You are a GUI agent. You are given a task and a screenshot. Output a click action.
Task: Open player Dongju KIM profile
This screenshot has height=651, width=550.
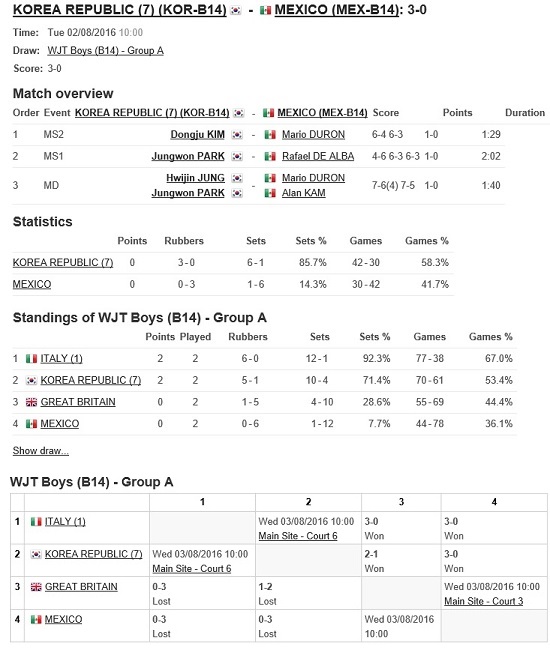click(x=198, y=135)
